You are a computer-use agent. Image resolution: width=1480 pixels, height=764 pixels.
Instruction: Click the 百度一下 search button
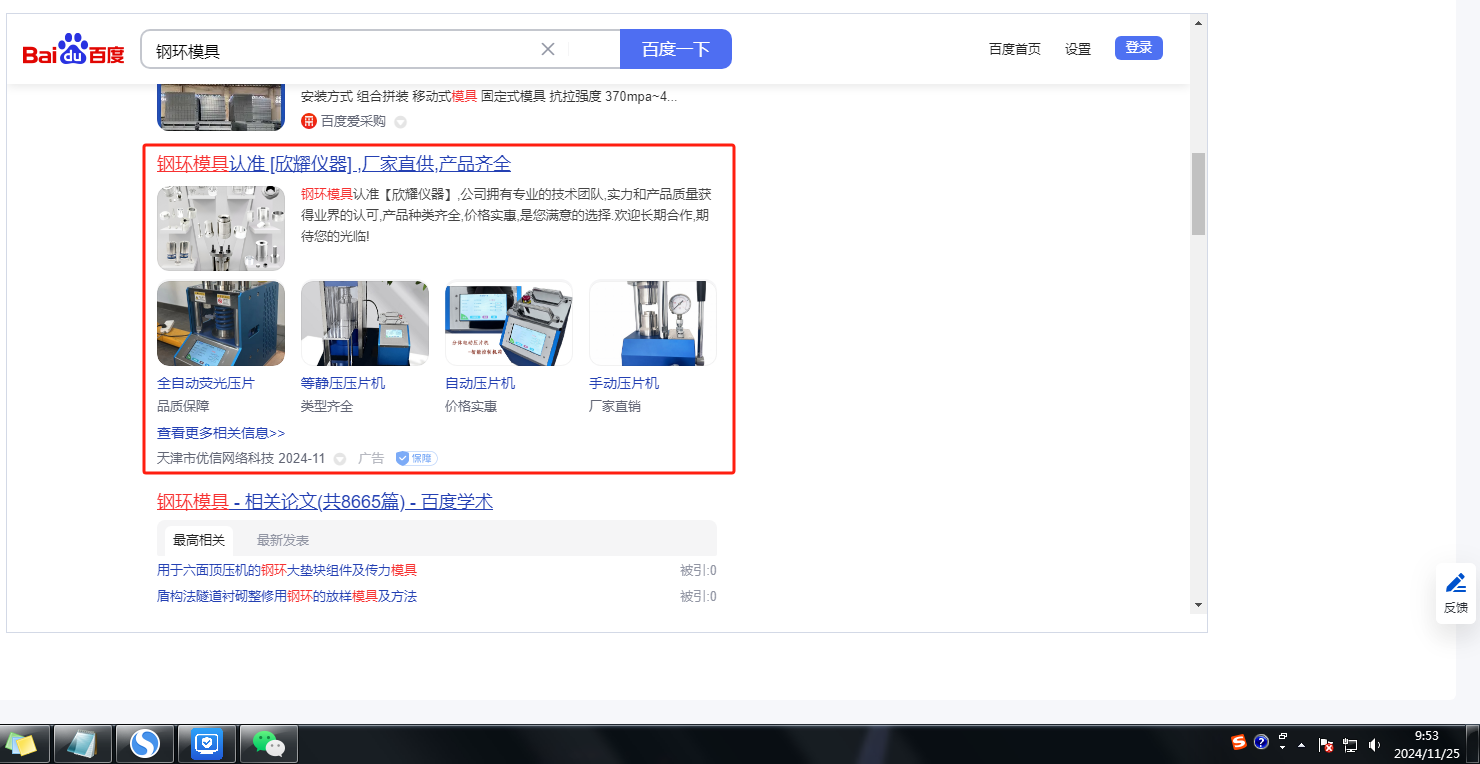click(676, 49)
